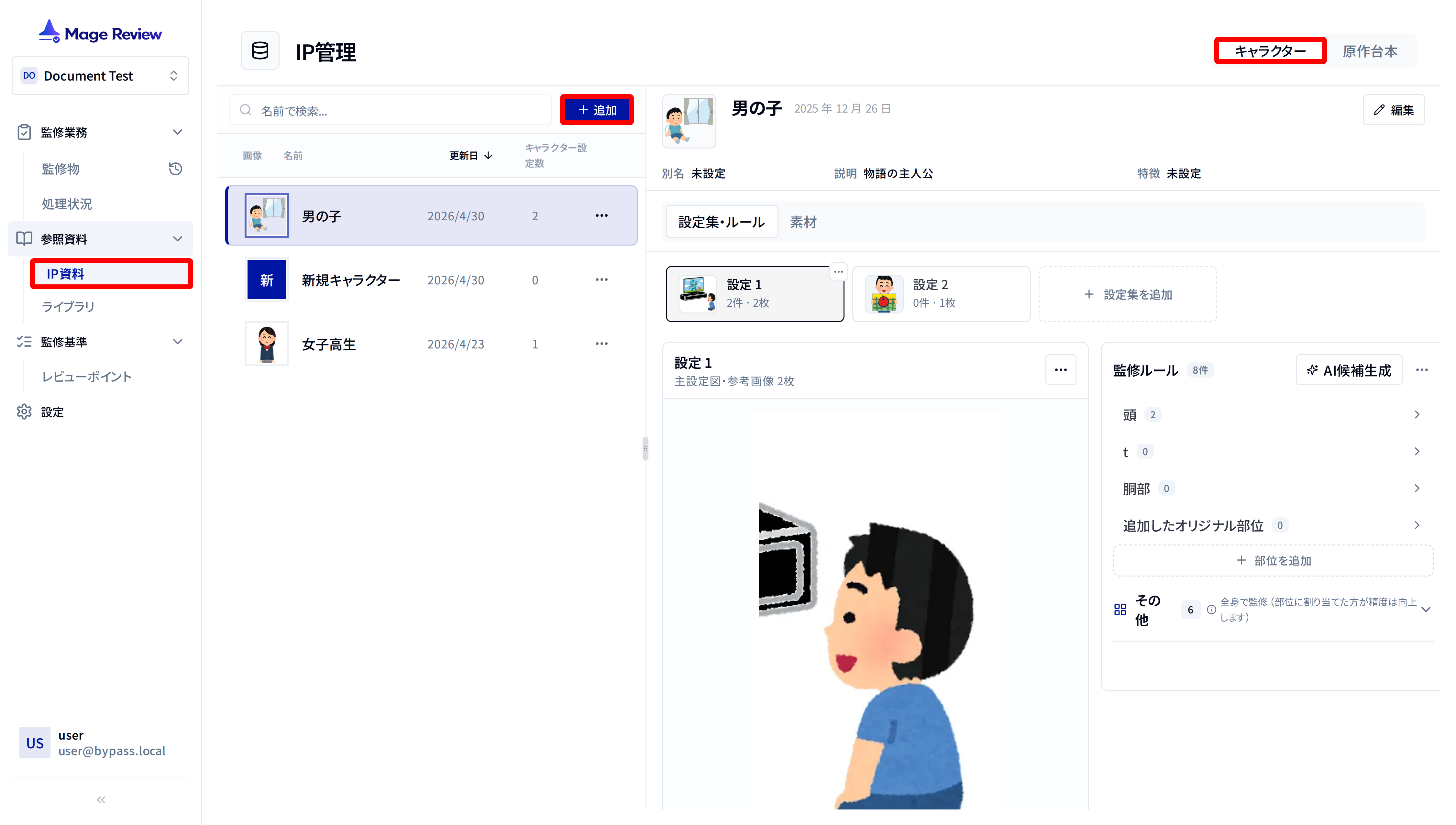Click the 男の子 list thumbnail
1456x825 pixels.
[267, 216]
